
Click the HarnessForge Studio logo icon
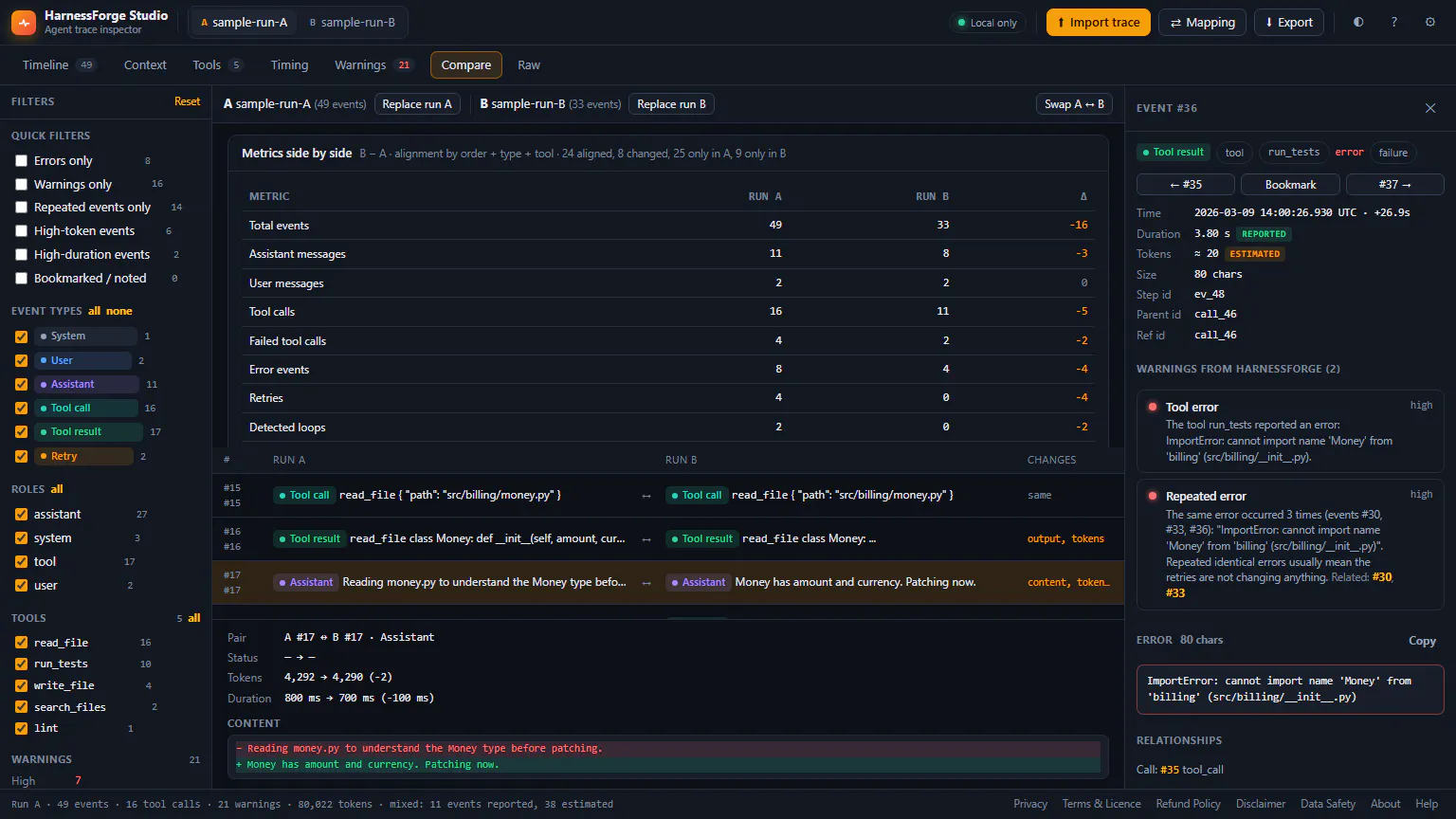point(24,22)
